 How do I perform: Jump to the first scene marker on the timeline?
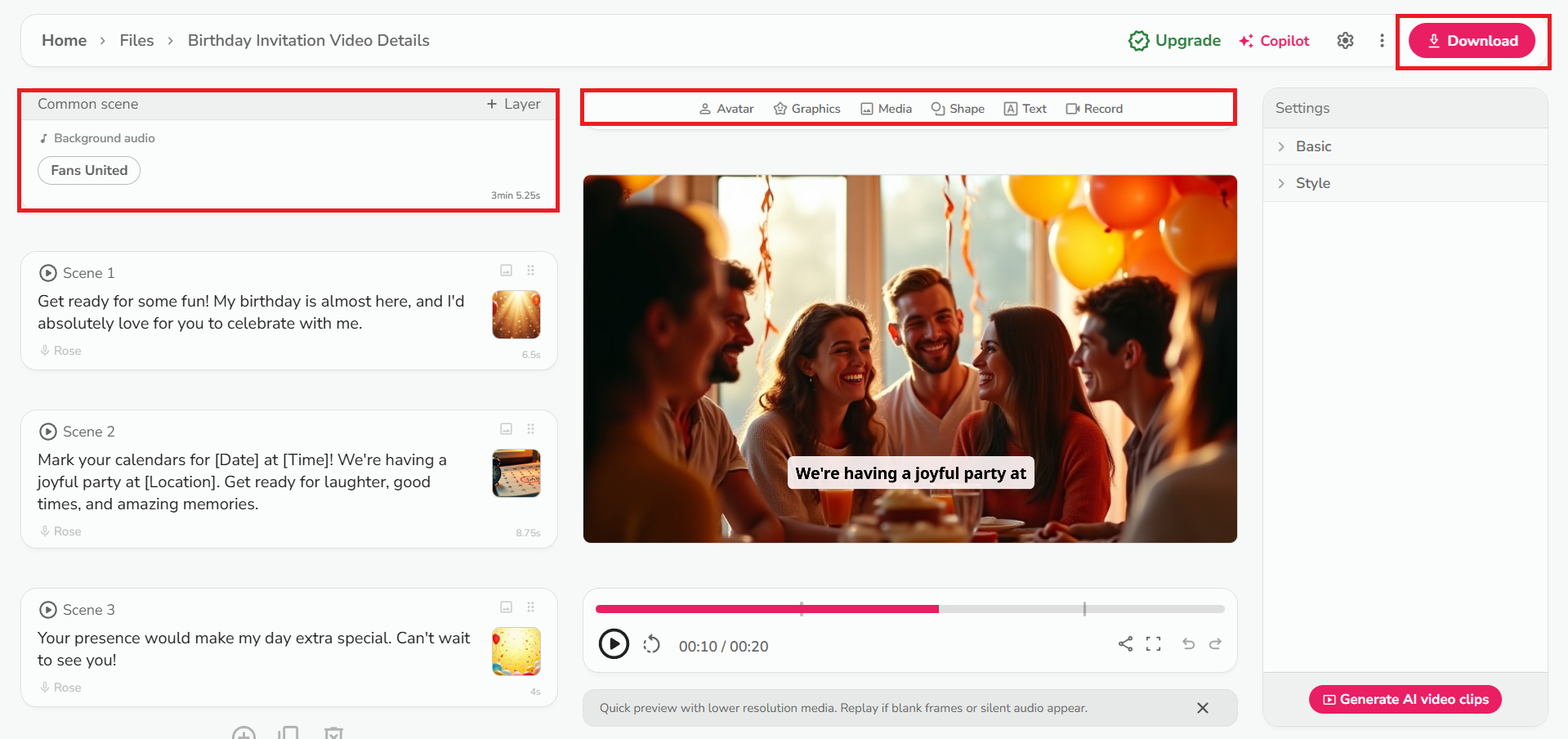802,609
